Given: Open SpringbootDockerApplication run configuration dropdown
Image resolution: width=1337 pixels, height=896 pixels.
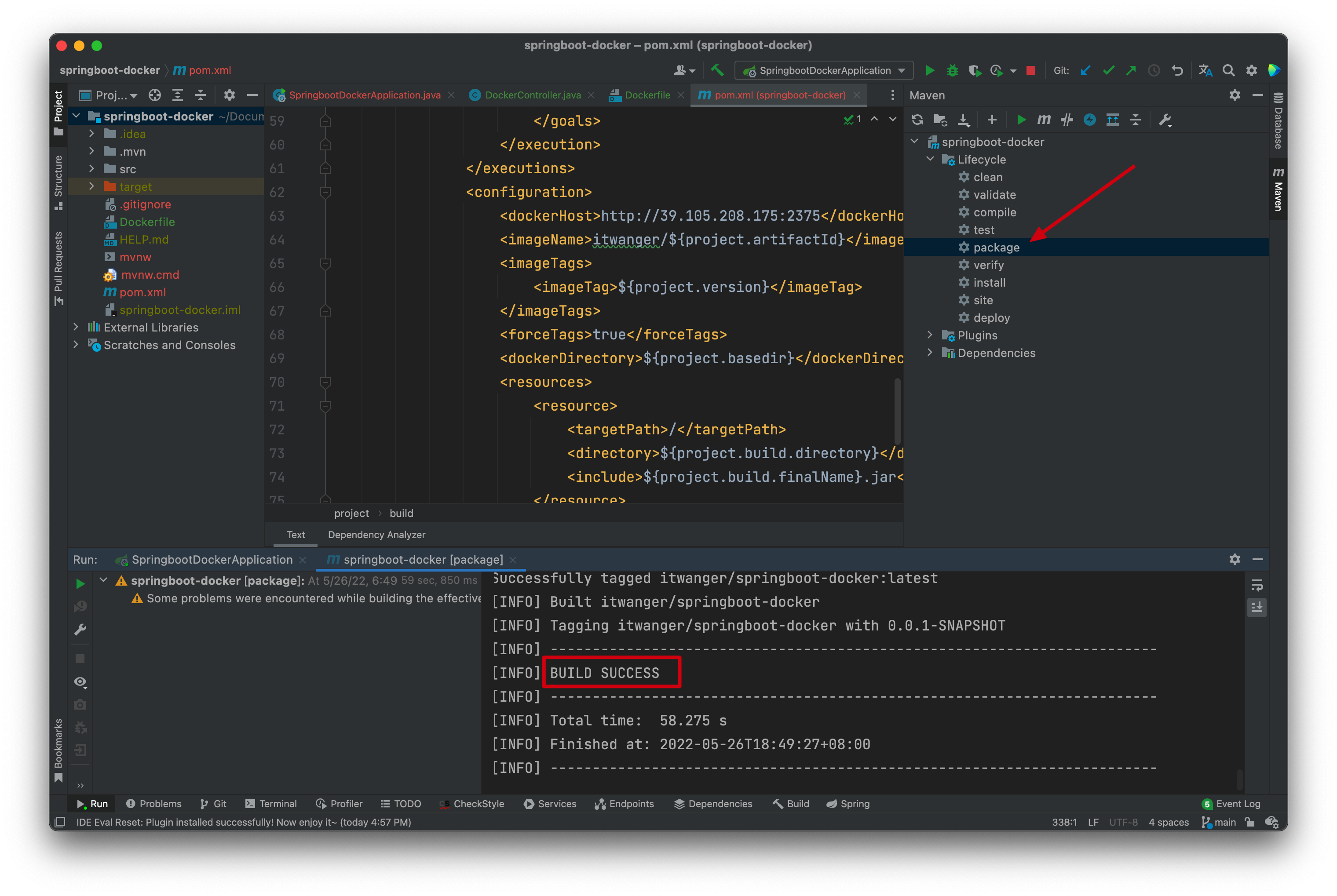Looking at the screenshot, I should click(824, 70).
